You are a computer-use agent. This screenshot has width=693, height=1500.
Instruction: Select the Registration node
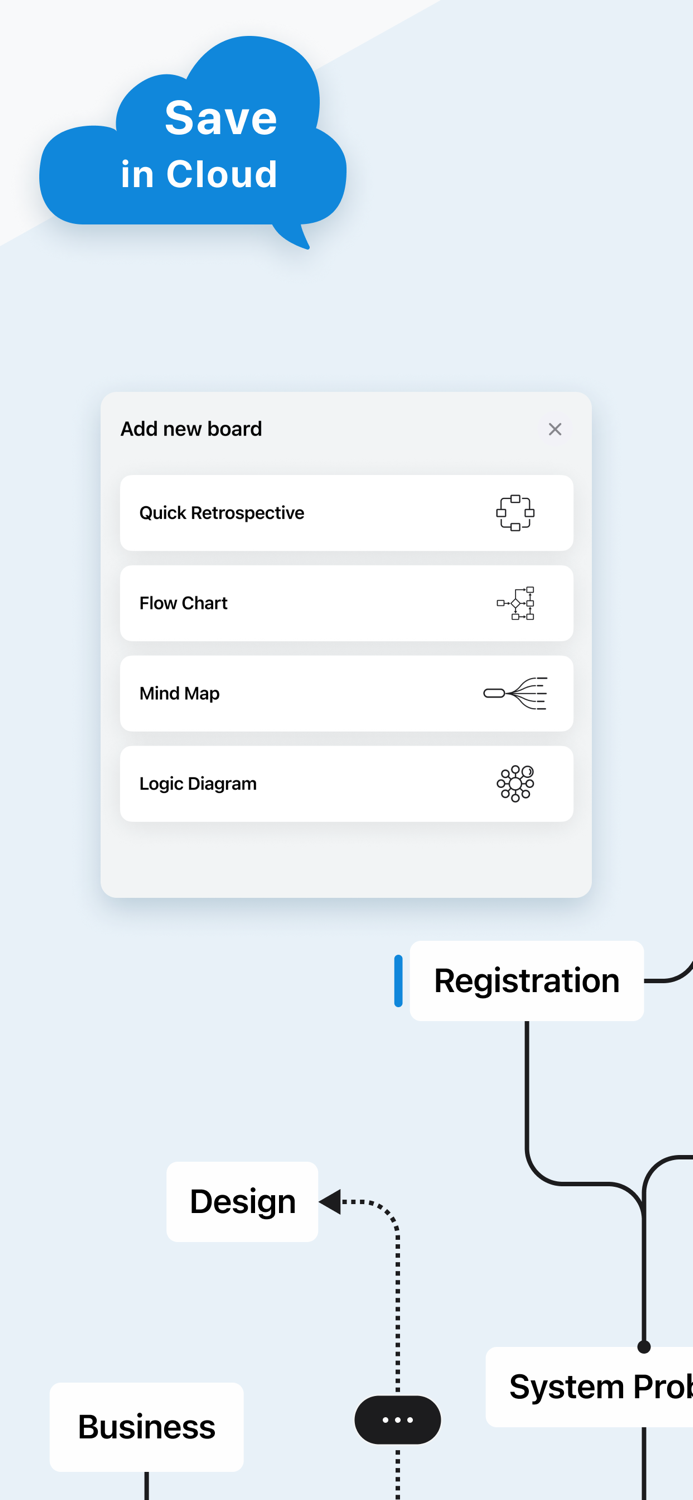526,980
